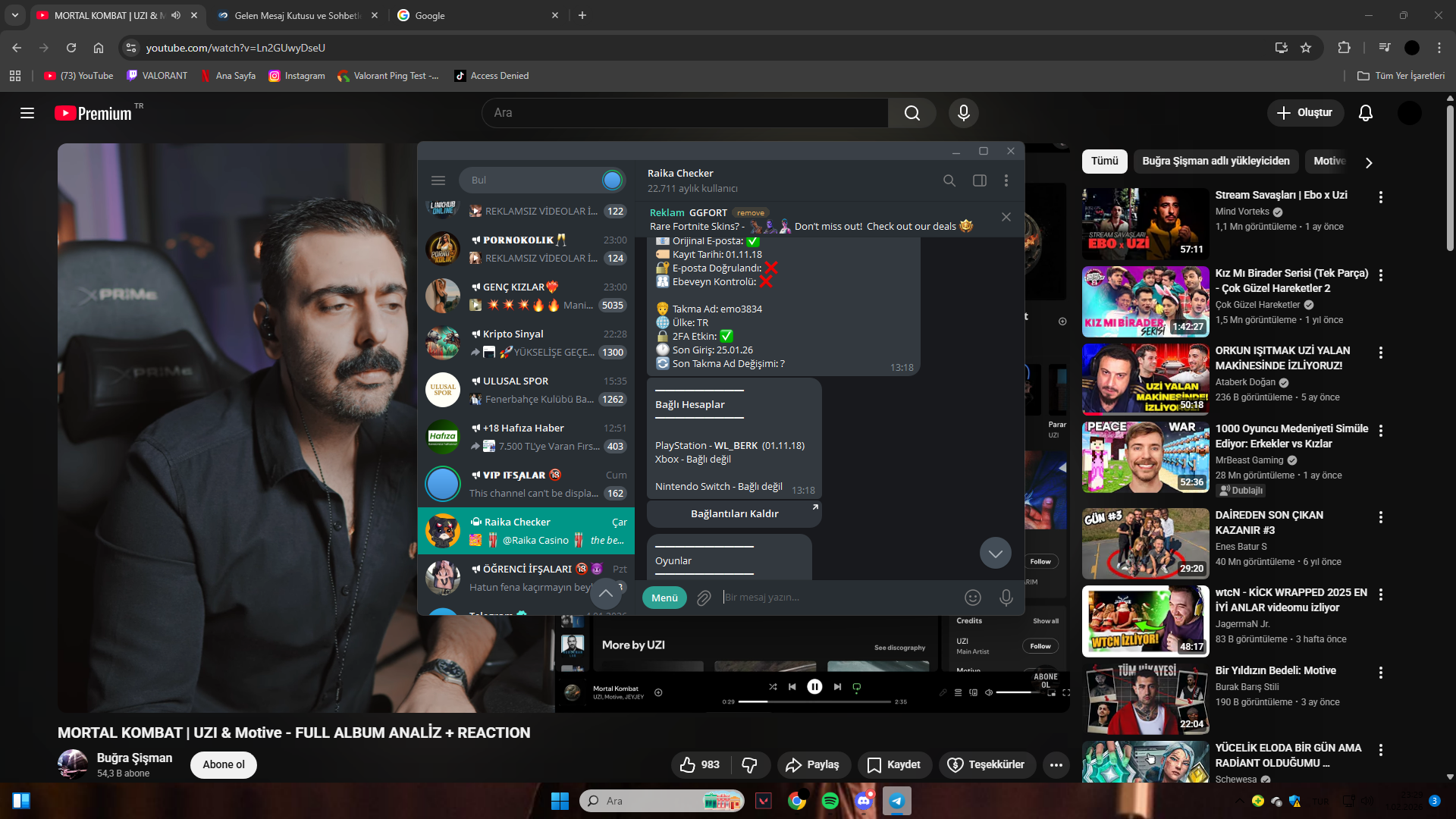This screenshot has height=819, width=1456.
Task: Like the video with 983 likes
Action: coord(700,765)
